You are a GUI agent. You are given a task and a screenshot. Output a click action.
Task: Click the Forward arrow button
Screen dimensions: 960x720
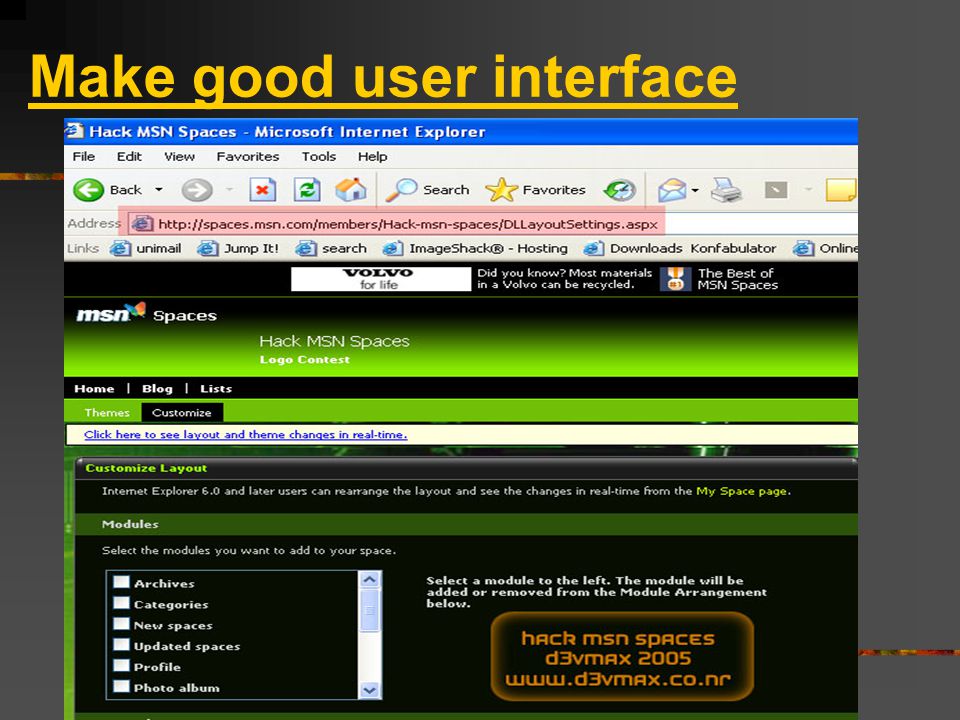point(197,190)
